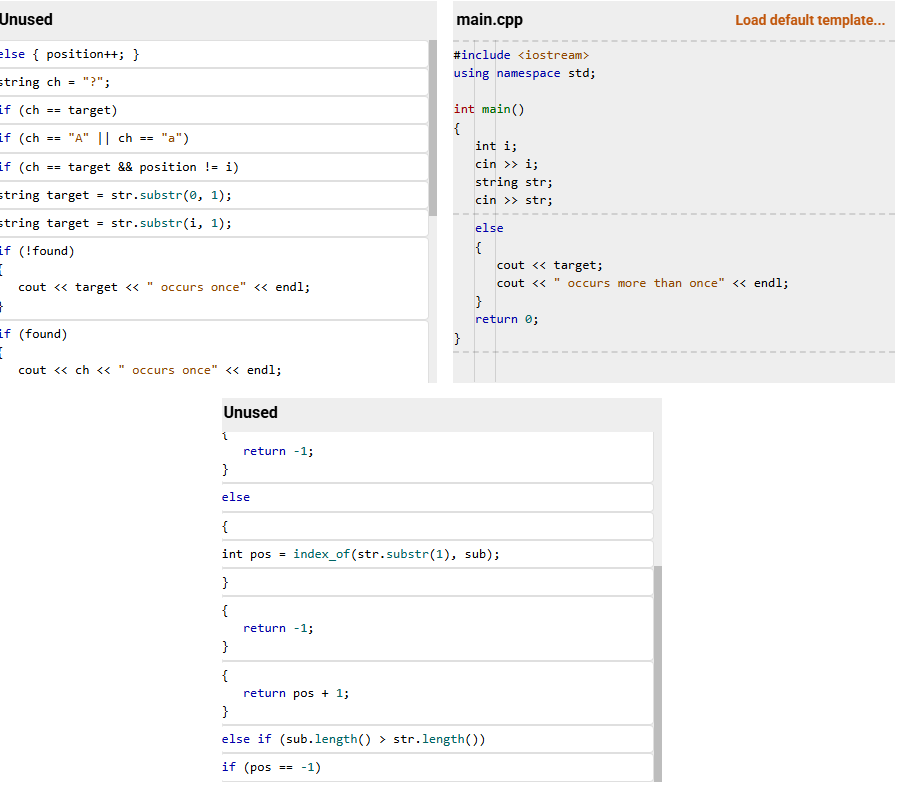Select the 'else' block in bottom Unused panel
The image size is (922, 787).
(x=437, y=498)
